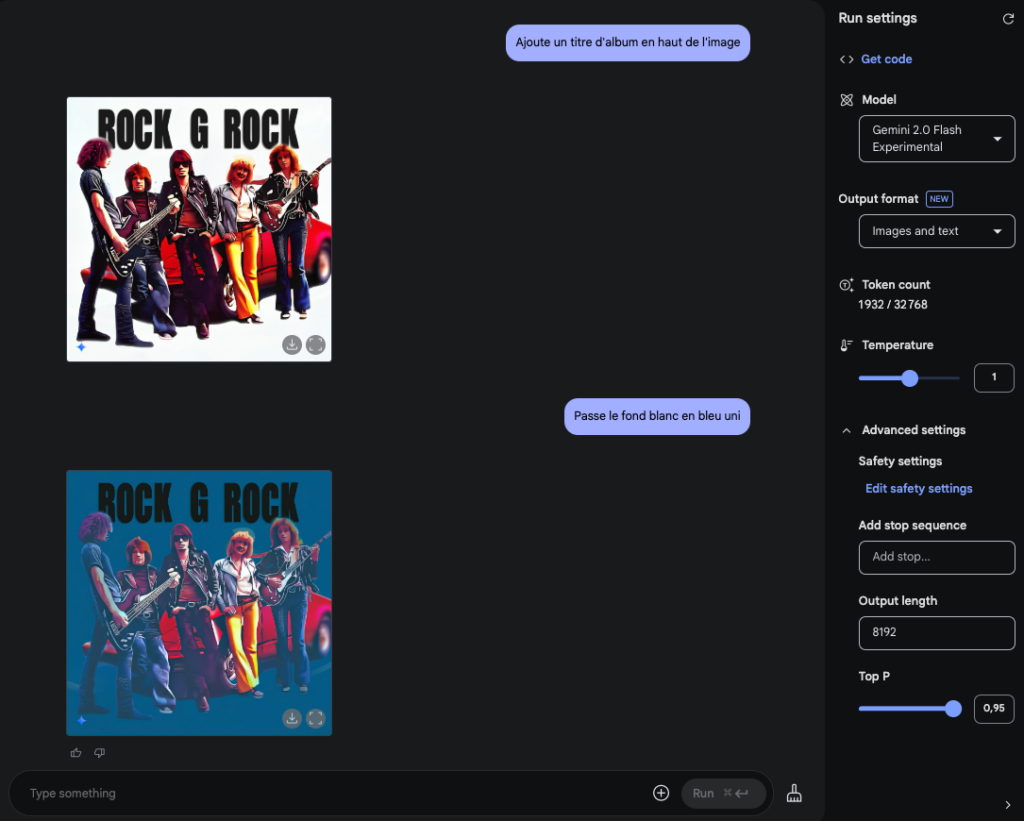Open the Output format dropdown
Viewport: 1024px width, 821px height.
(x=936, y=231)
